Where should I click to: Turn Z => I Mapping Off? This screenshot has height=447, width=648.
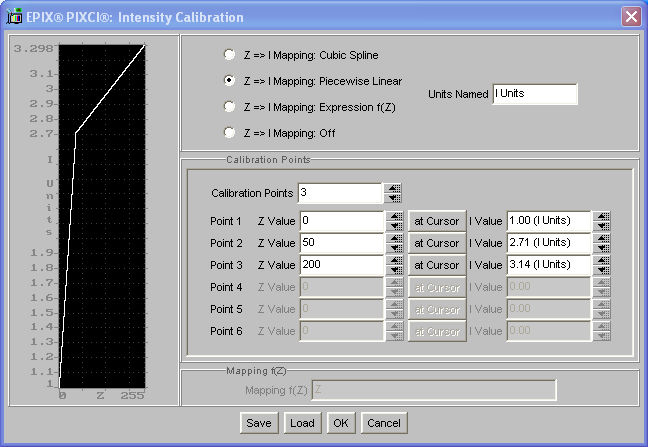(229, 133)
